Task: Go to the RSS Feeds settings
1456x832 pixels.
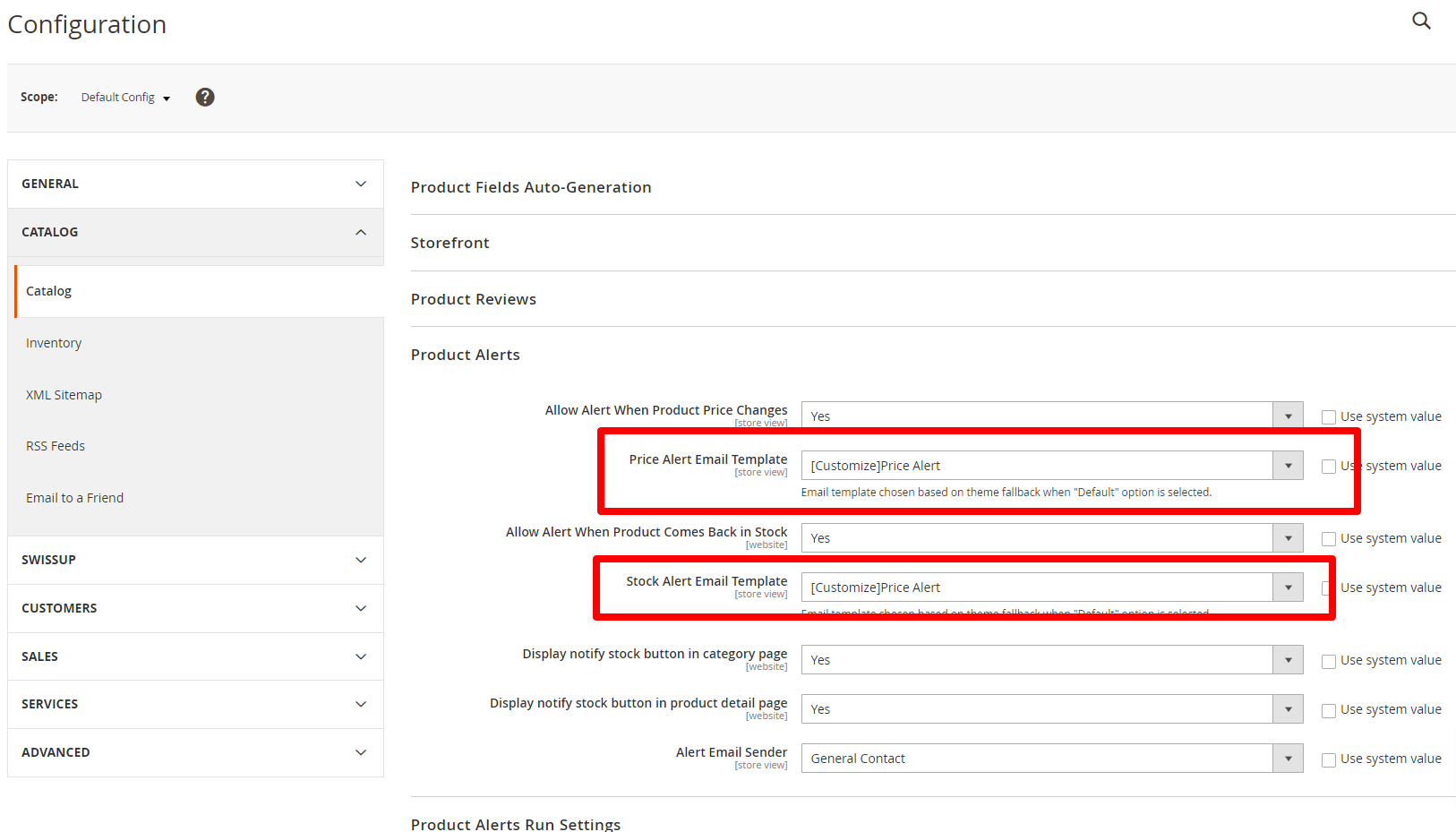Action: coord(56,446)
